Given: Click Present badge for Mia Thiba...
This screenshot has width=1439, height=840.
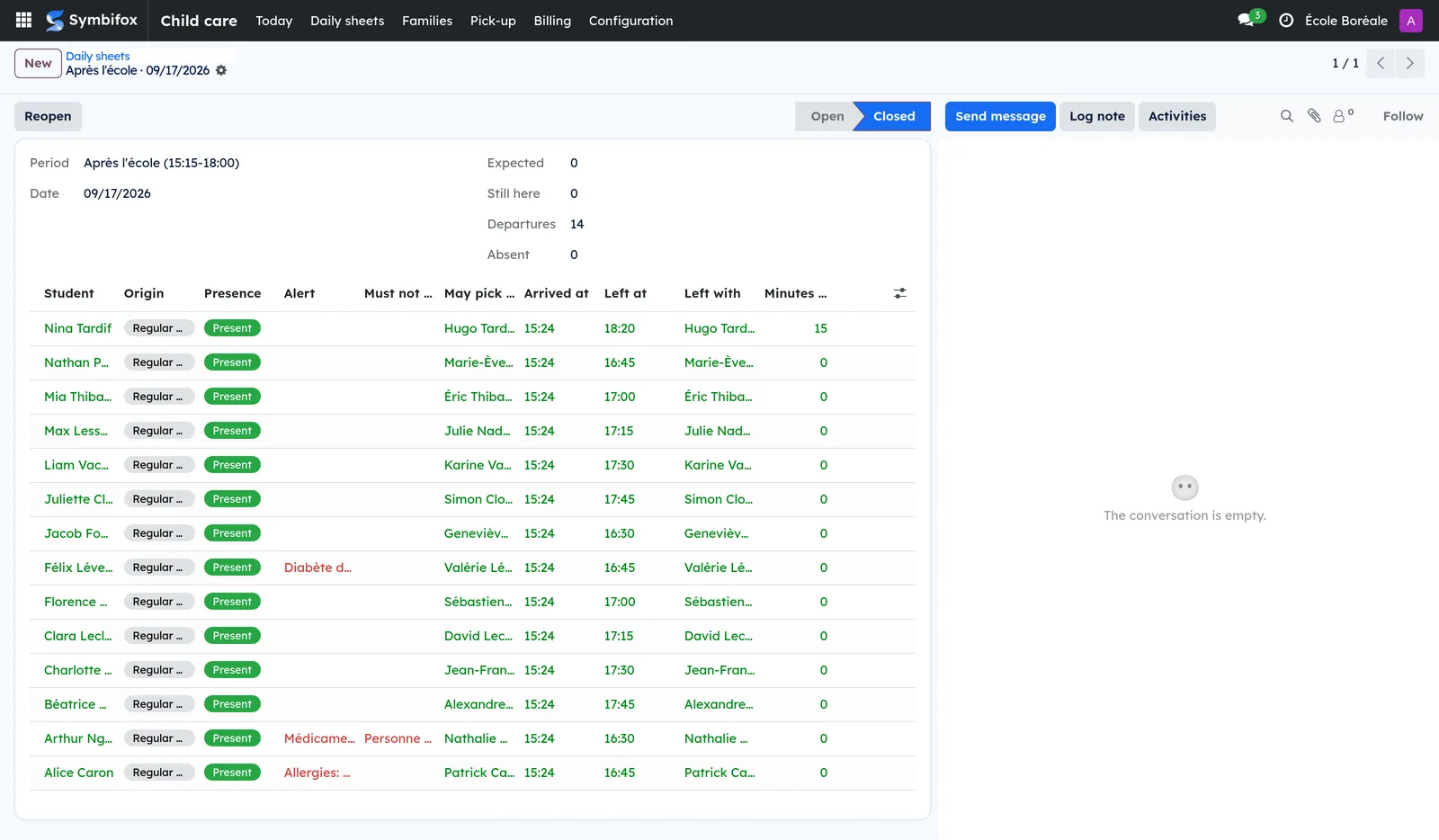Looking at the screenshot, I should coord(232,397).
